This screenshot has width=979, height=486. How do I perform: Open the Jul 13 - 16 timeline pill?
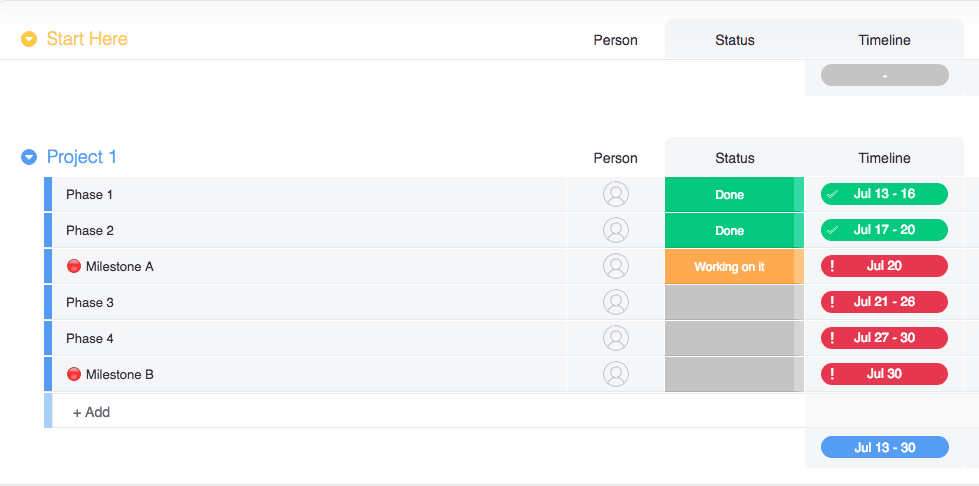point(884,194)
